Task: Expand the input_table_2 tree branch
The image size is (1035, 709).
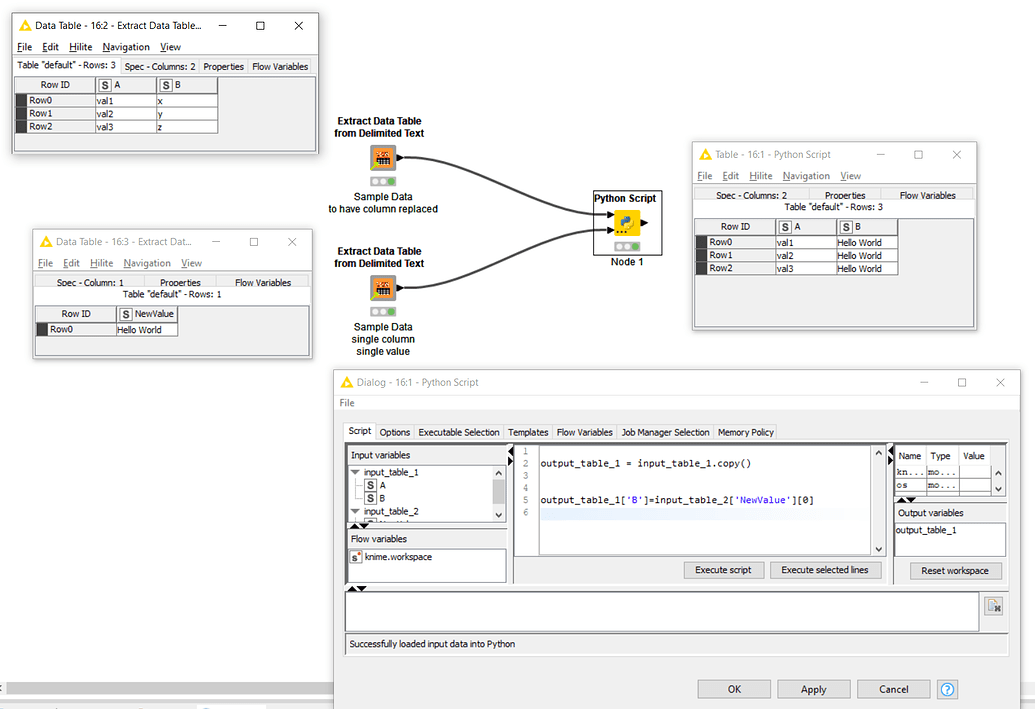Action: point(356,510)
